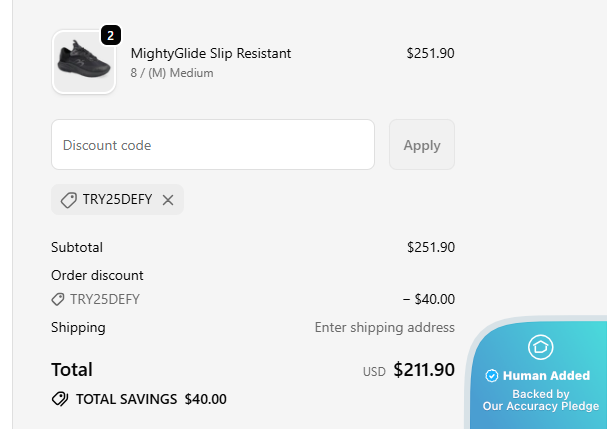Click the $251.90 subtotal value

point(430,247)
